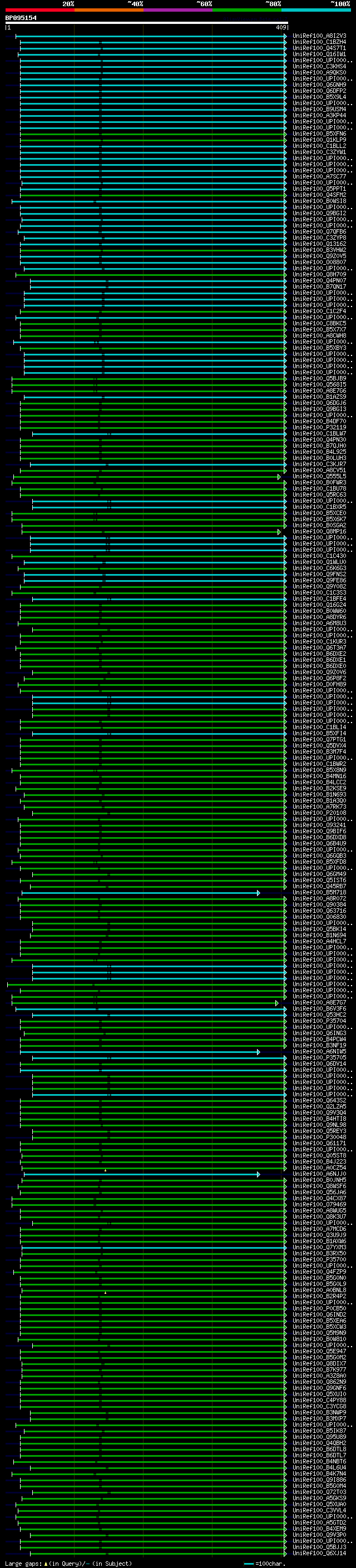The image size is (356, 1568).
Task: Open hit UniRef100_A8I2V3
Action: click(319, 36)
